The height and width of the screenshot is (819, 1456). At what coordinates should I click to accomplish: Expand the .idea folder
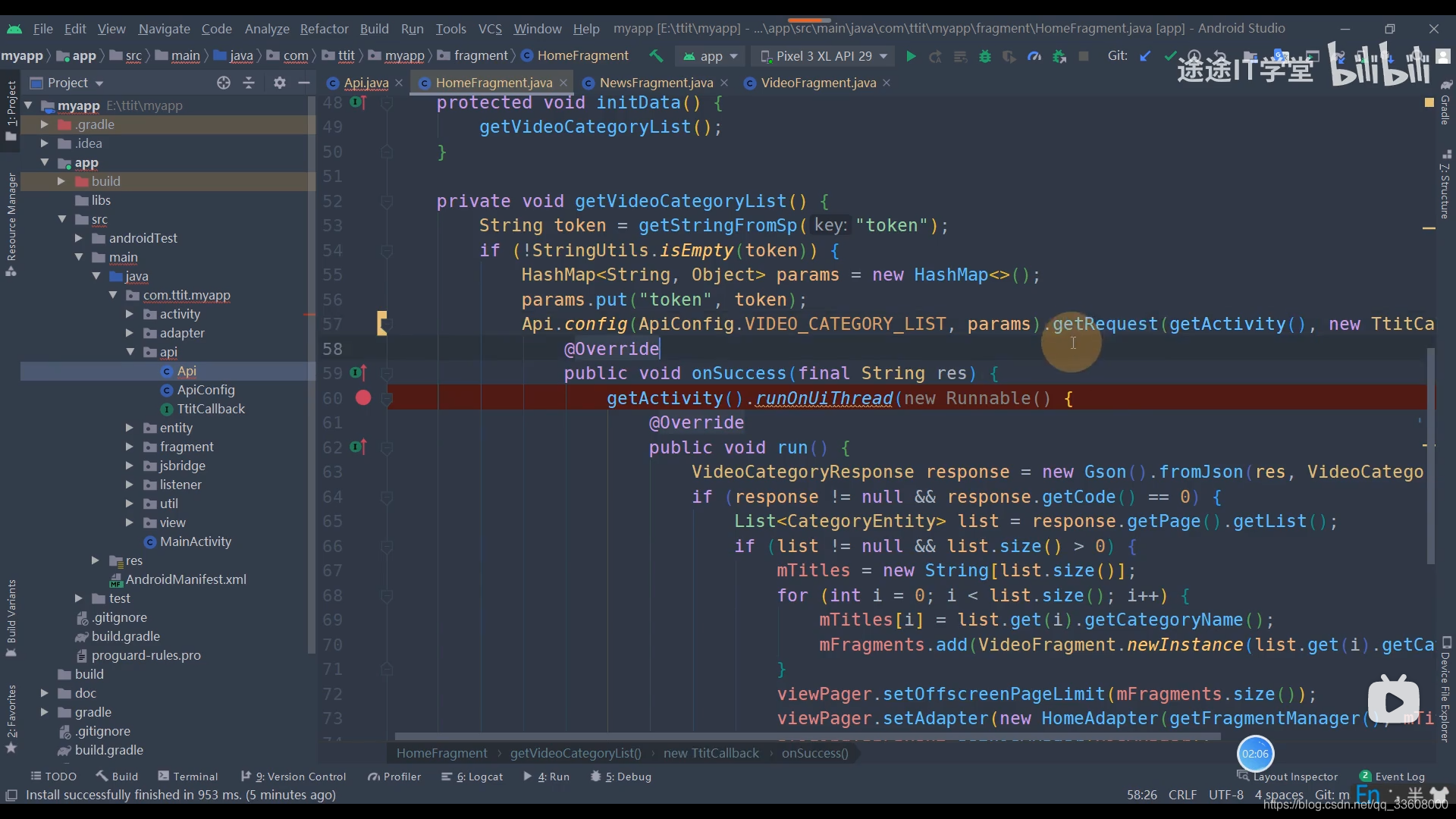tap(44, 143)
